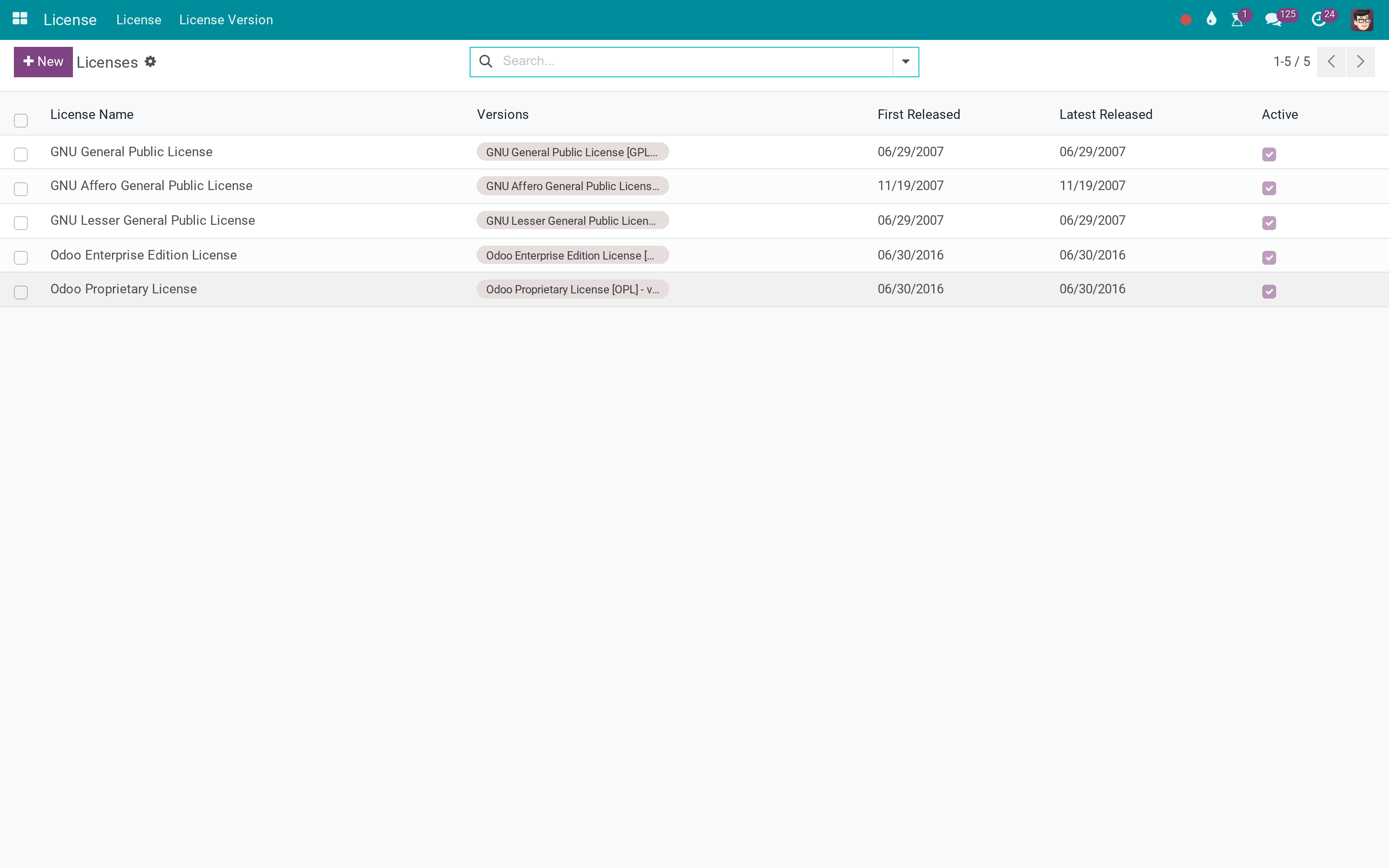This screenshot has height=868, width=1389.
Task: Select the GNU General Public License row checkbox
Action: [x=21, y=155]
